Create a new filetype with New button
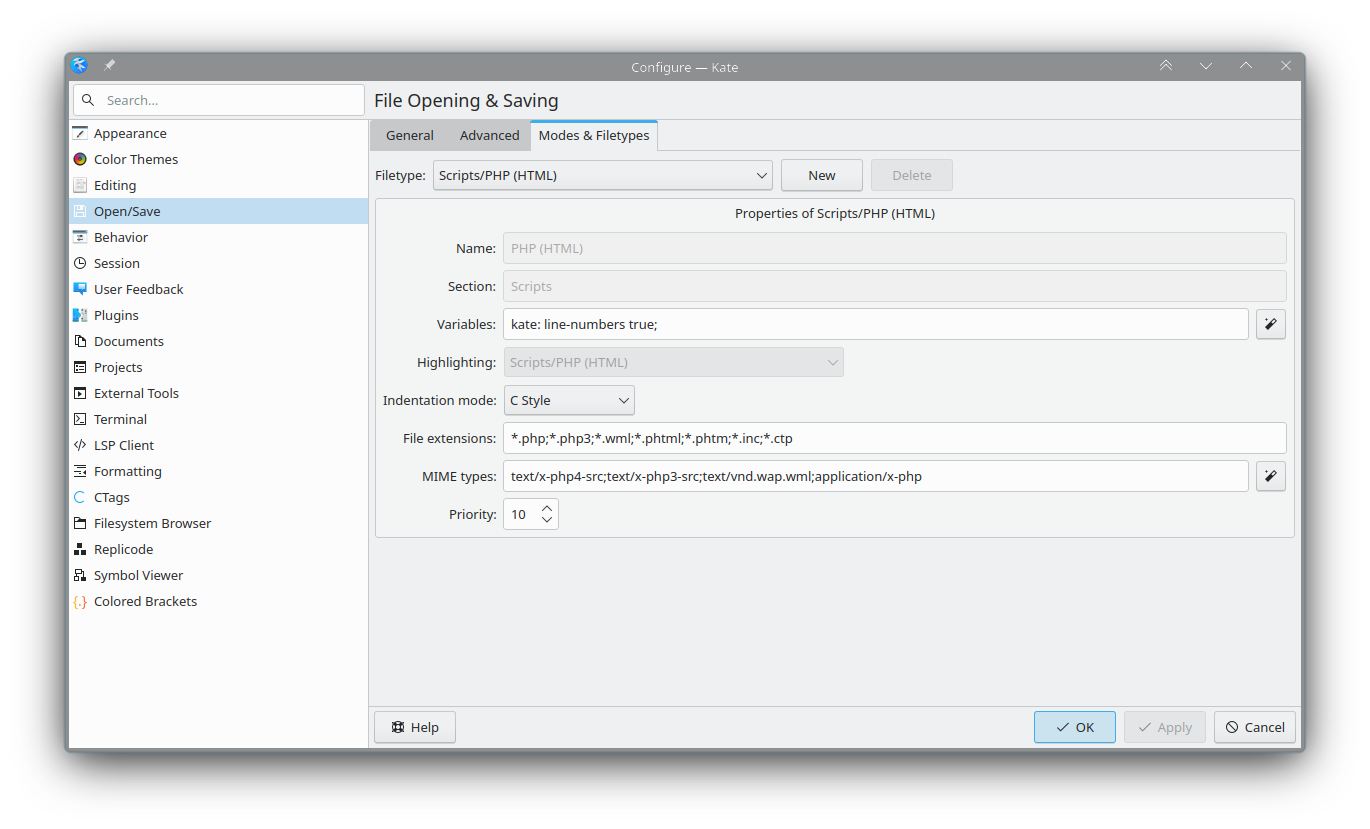1370x829 pixels. click(822, 175)
